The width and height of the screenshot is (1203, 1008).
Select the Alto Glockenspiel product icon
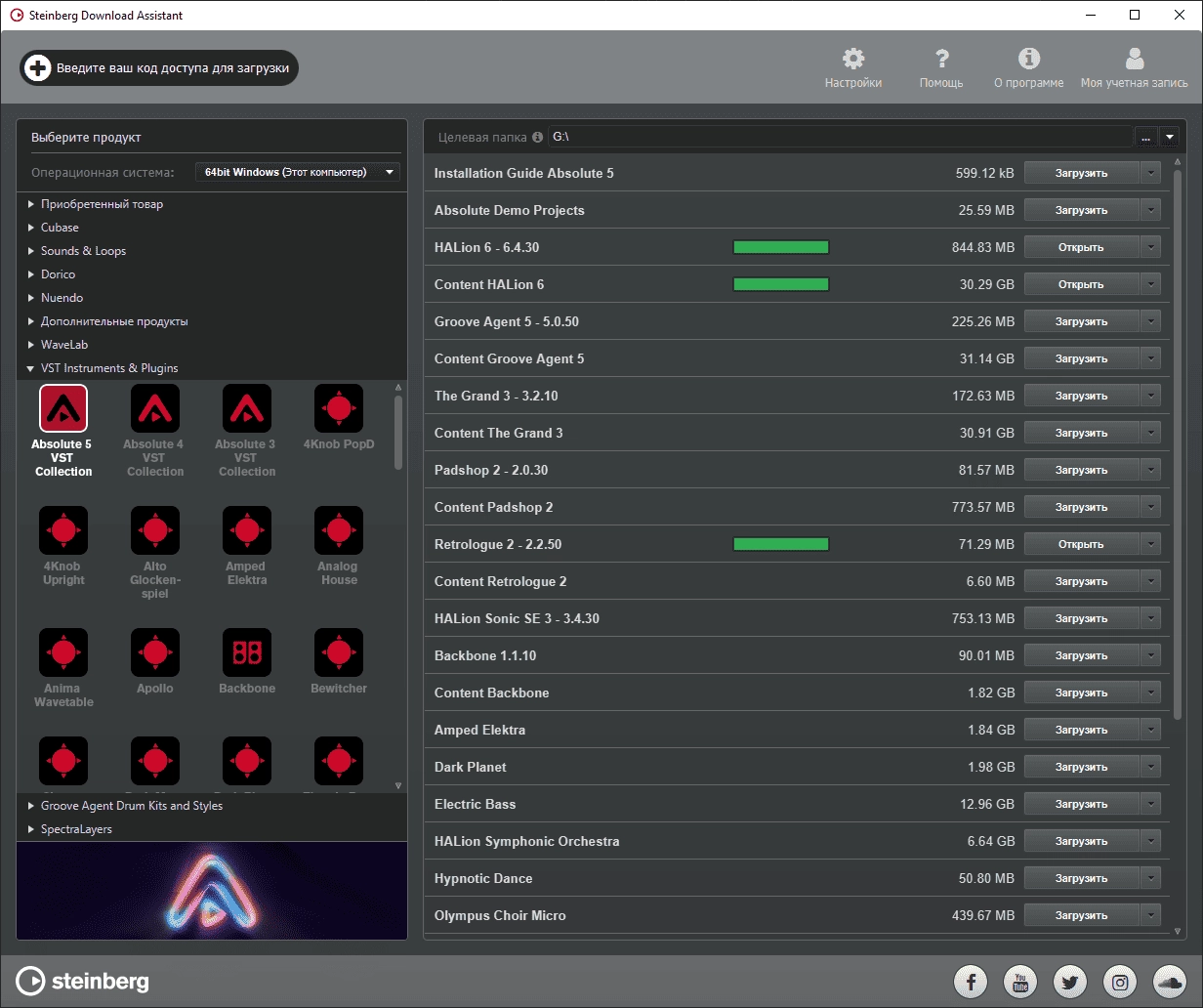[x=155, y=530]
